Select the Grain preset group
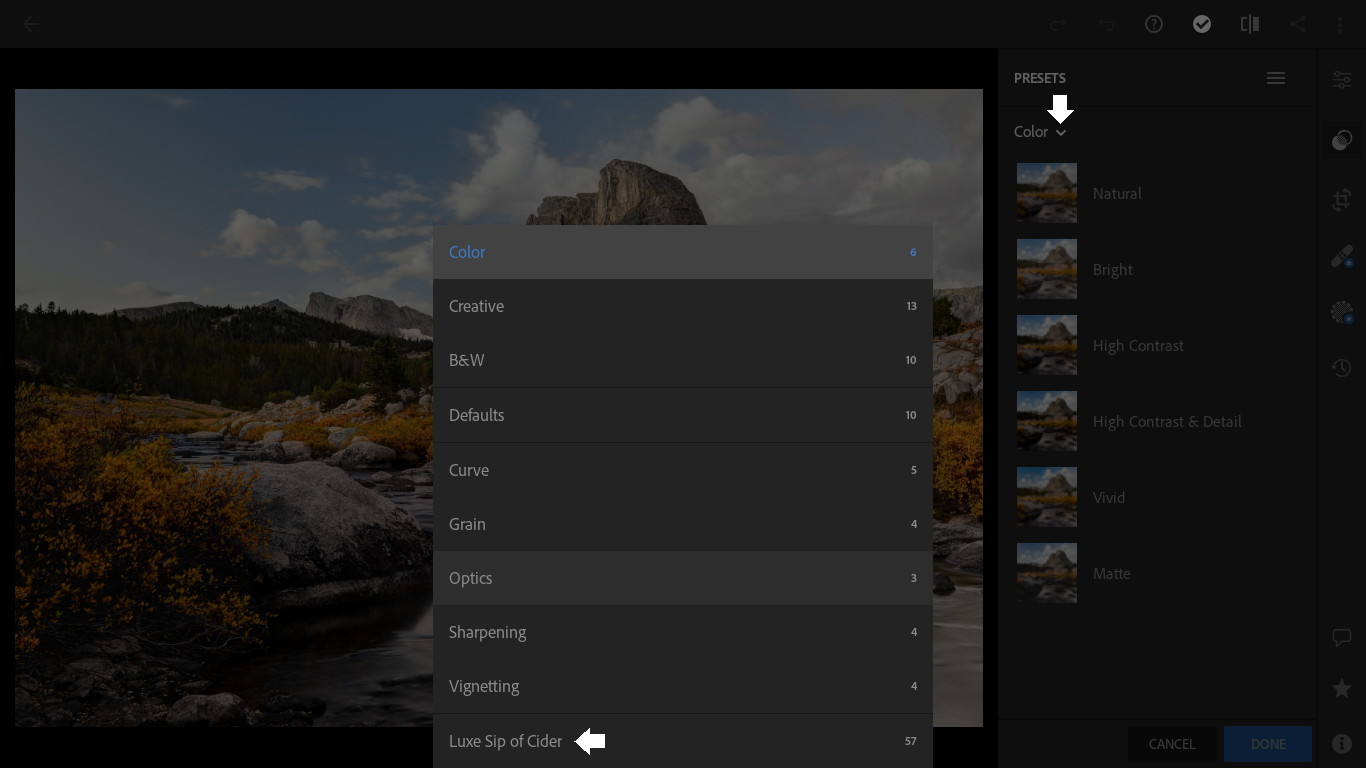Image resolution: width=1366 pixels, height=768 pixels. 683,524
